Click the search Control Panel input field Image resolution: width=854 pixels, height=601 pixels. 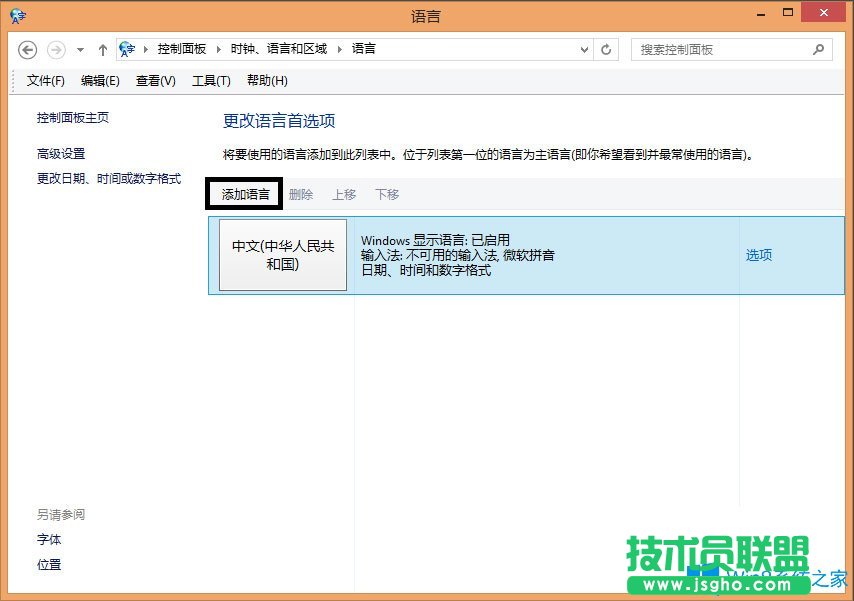720,48
